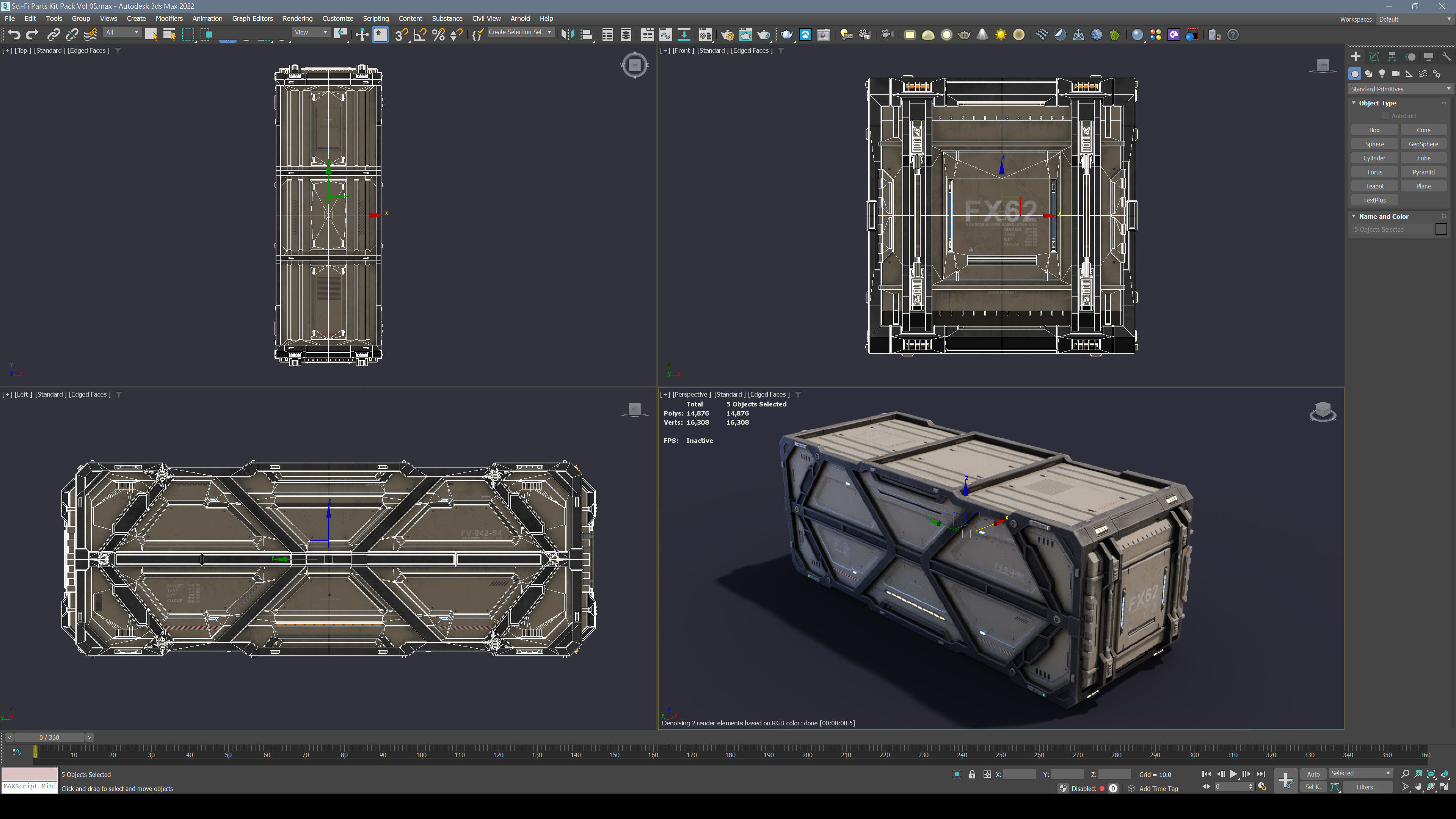This screenshot has height=819, width=1456.
Task: Select the Helpers create category icon
Action: coord(1409,74)
